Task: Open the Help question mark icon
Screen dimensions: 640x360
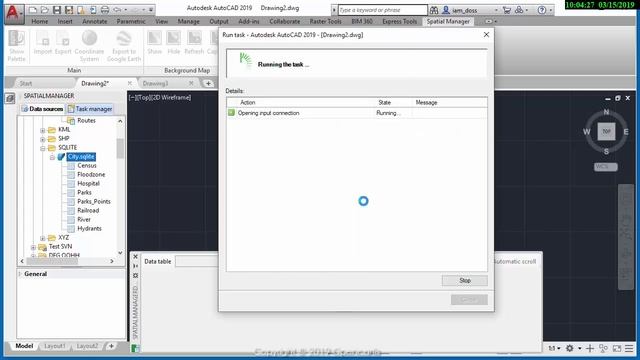Action: pos(542,10)
